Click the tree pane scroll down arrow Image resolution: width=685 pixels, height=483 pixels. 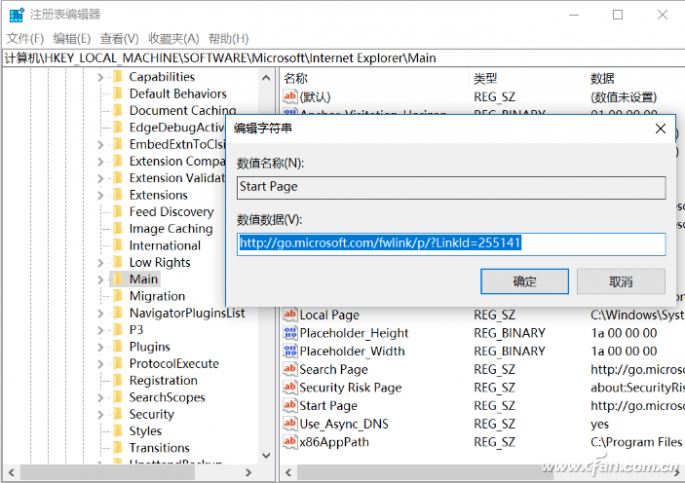pyautogui.click(x=266, y=455)
